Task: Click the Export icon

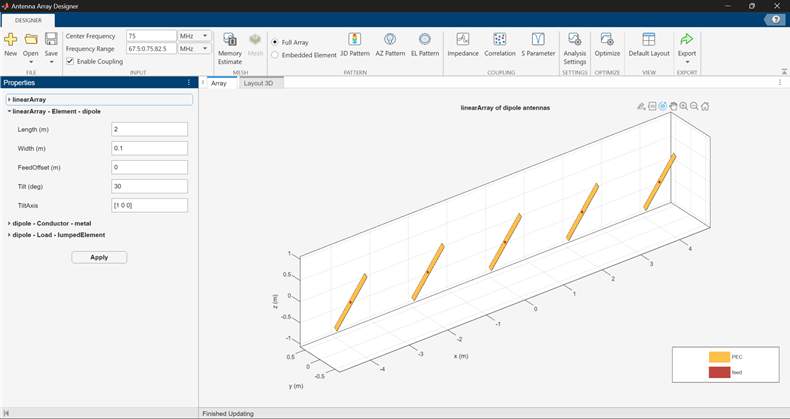Action: tap(687, 39)
